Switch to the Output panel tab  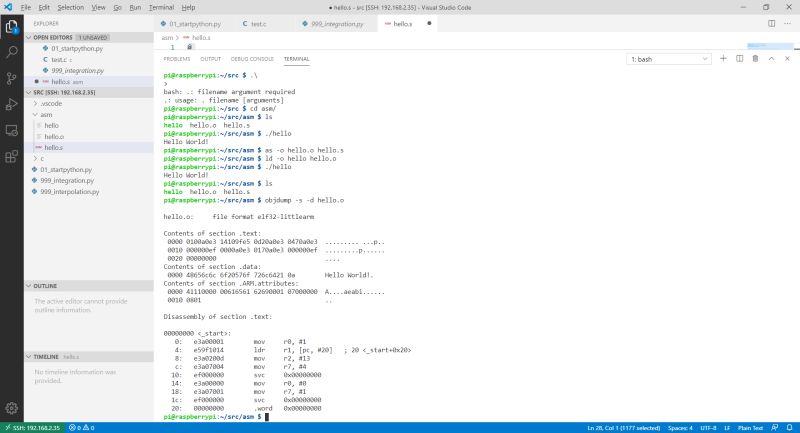pyautogui.click(x=210, y=59)
